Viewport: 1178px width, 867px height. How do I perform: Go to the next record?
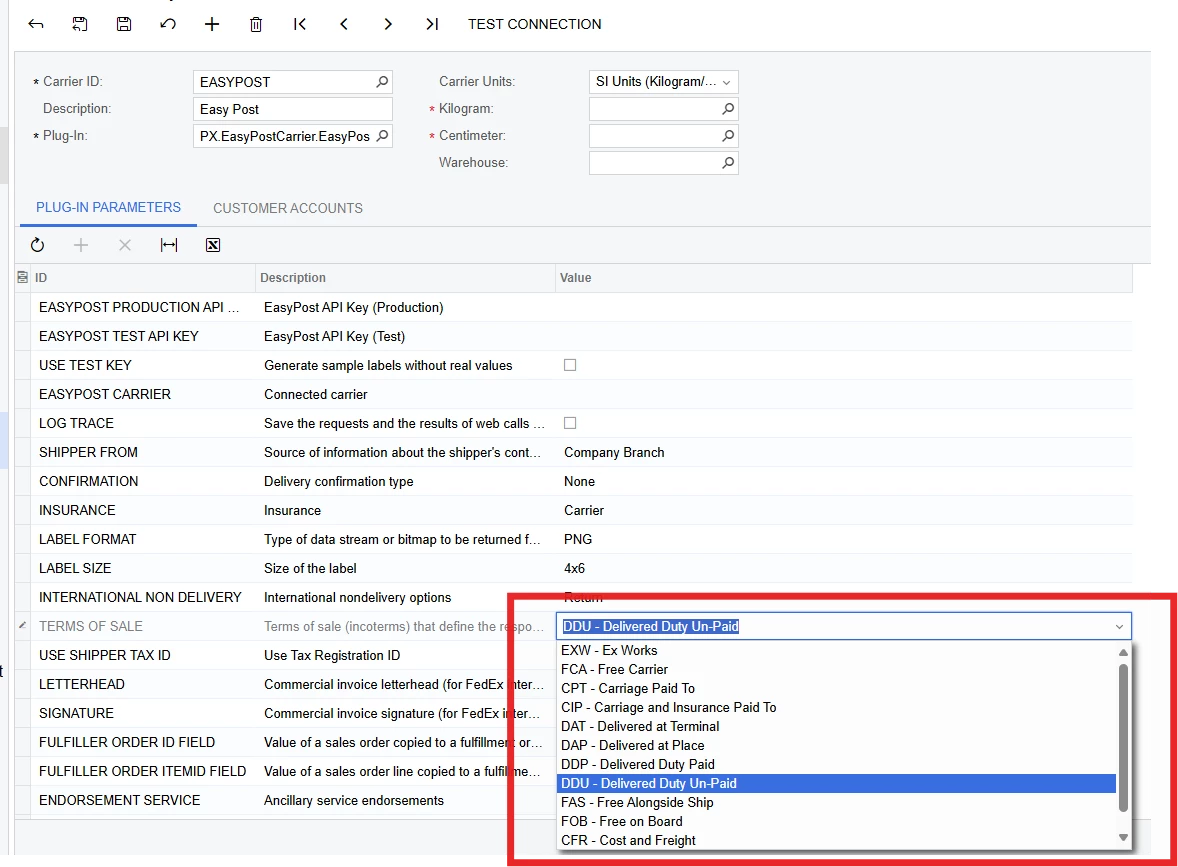click(x=388, y=24)
